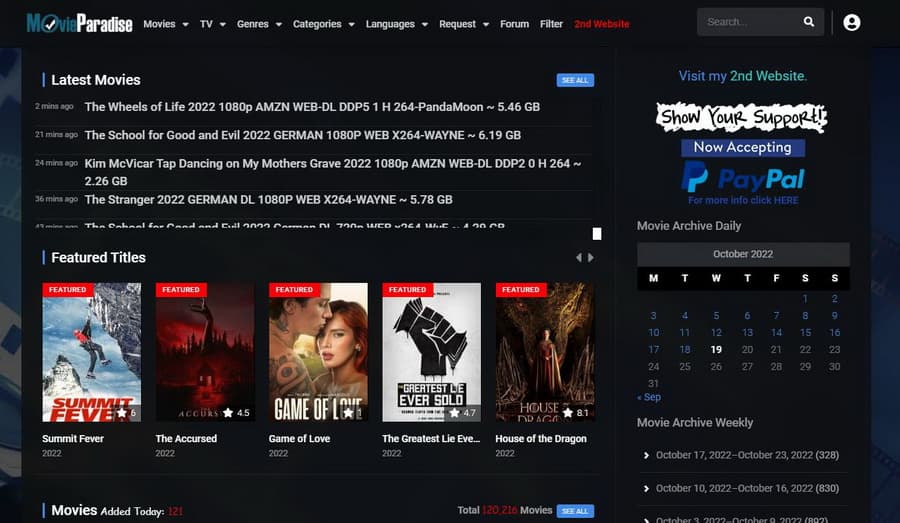Expand the Genres dropdown menu

click(259, 24)
